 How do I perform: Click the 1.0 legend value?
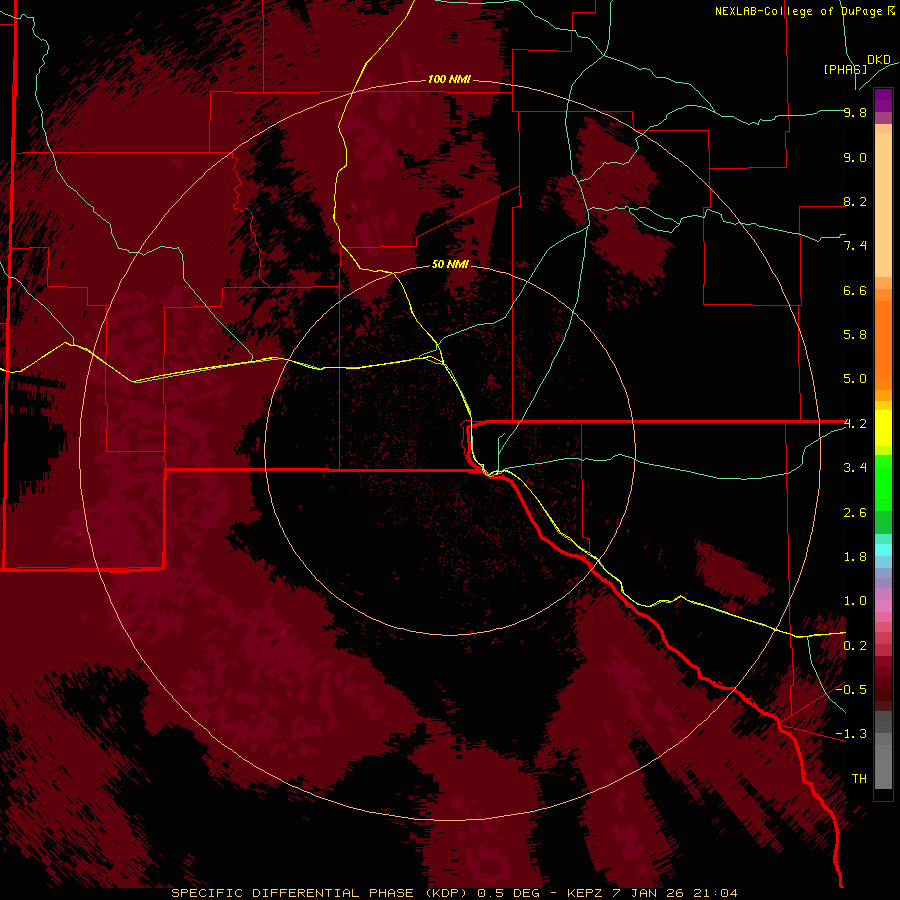[x=855, y=601]
